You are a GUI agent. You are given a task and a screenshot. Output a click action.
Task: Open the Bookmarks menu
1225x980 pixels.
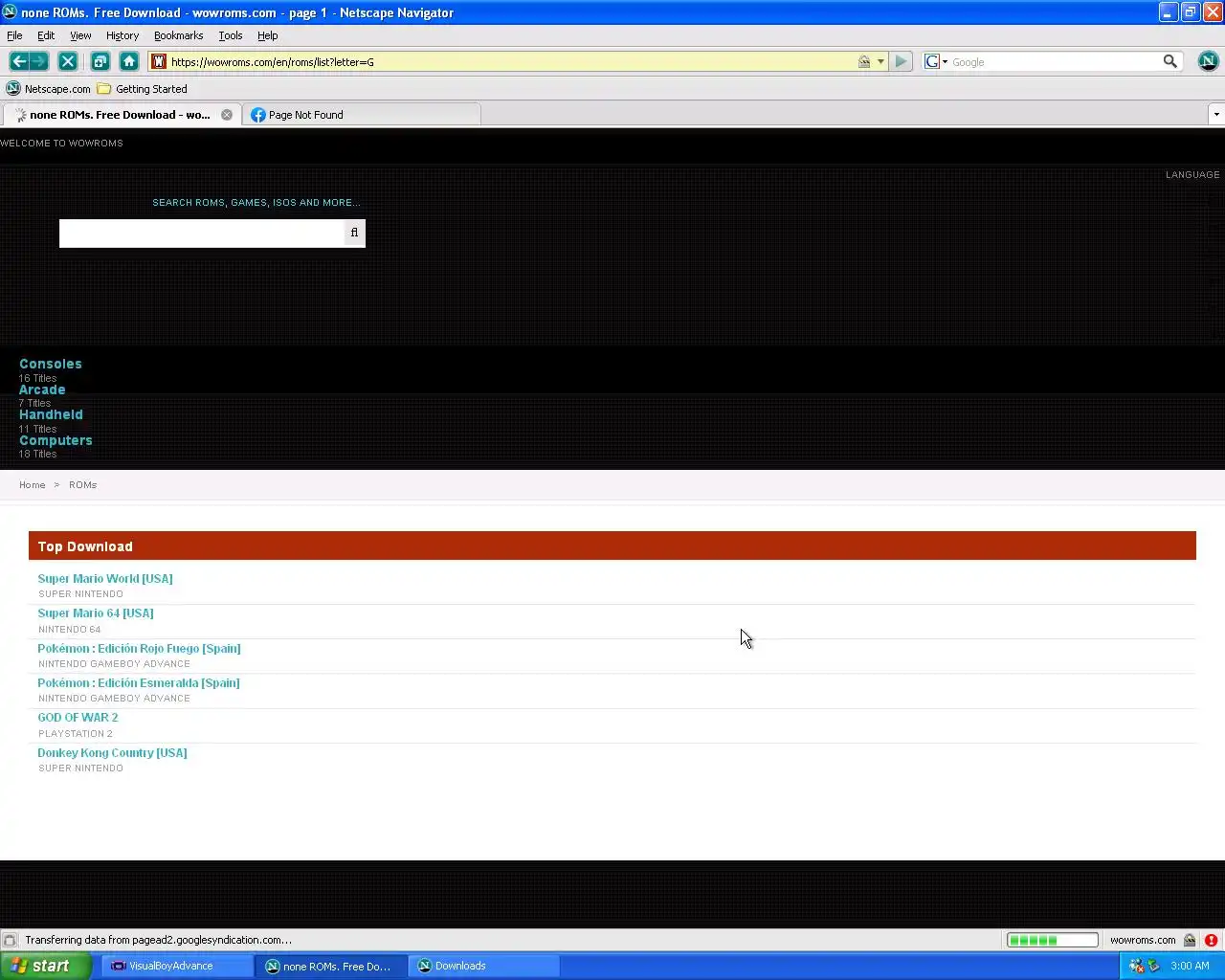click(178, 35)
